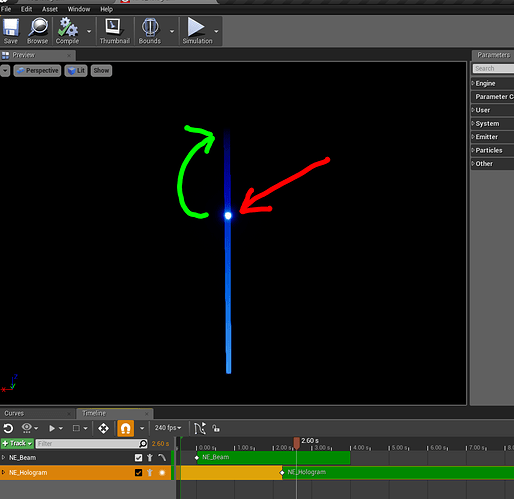Screen dimensions: 514x499
Task: Uncheck the NE_Hologram enabled checkbox
Action: 138,472
